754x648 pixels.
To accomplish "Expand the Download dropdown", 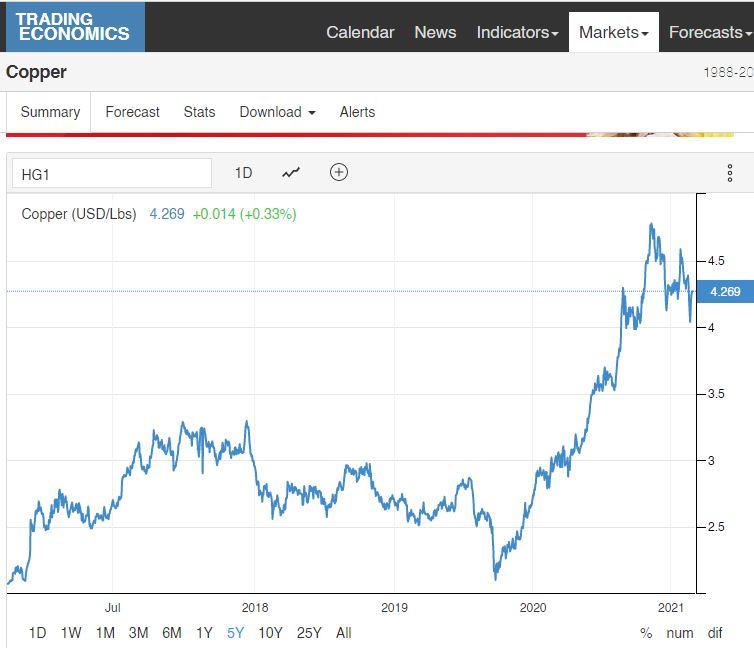I will click(277, 112).
